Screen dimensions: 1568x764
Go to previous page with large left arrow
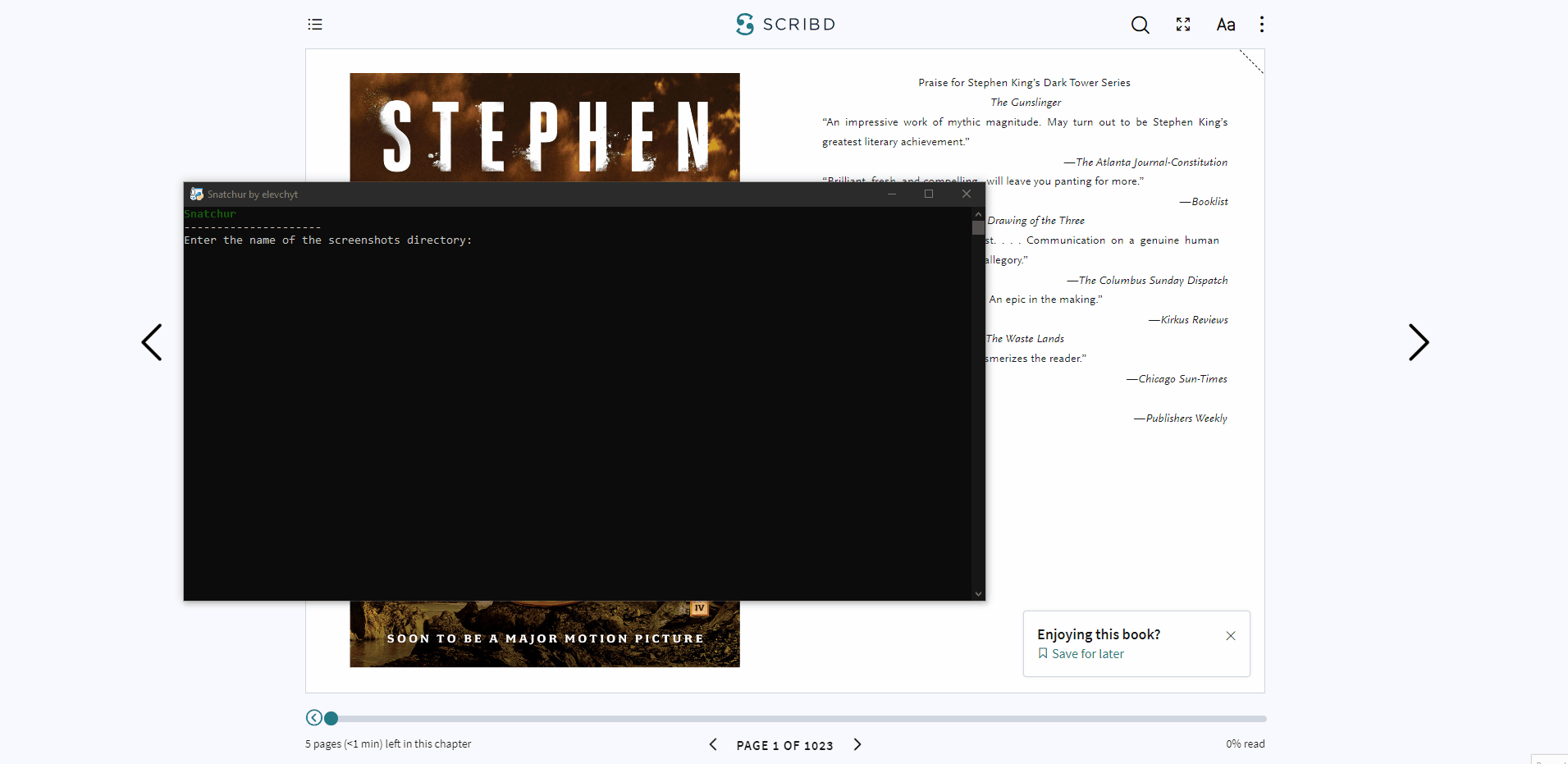point(152,342)
